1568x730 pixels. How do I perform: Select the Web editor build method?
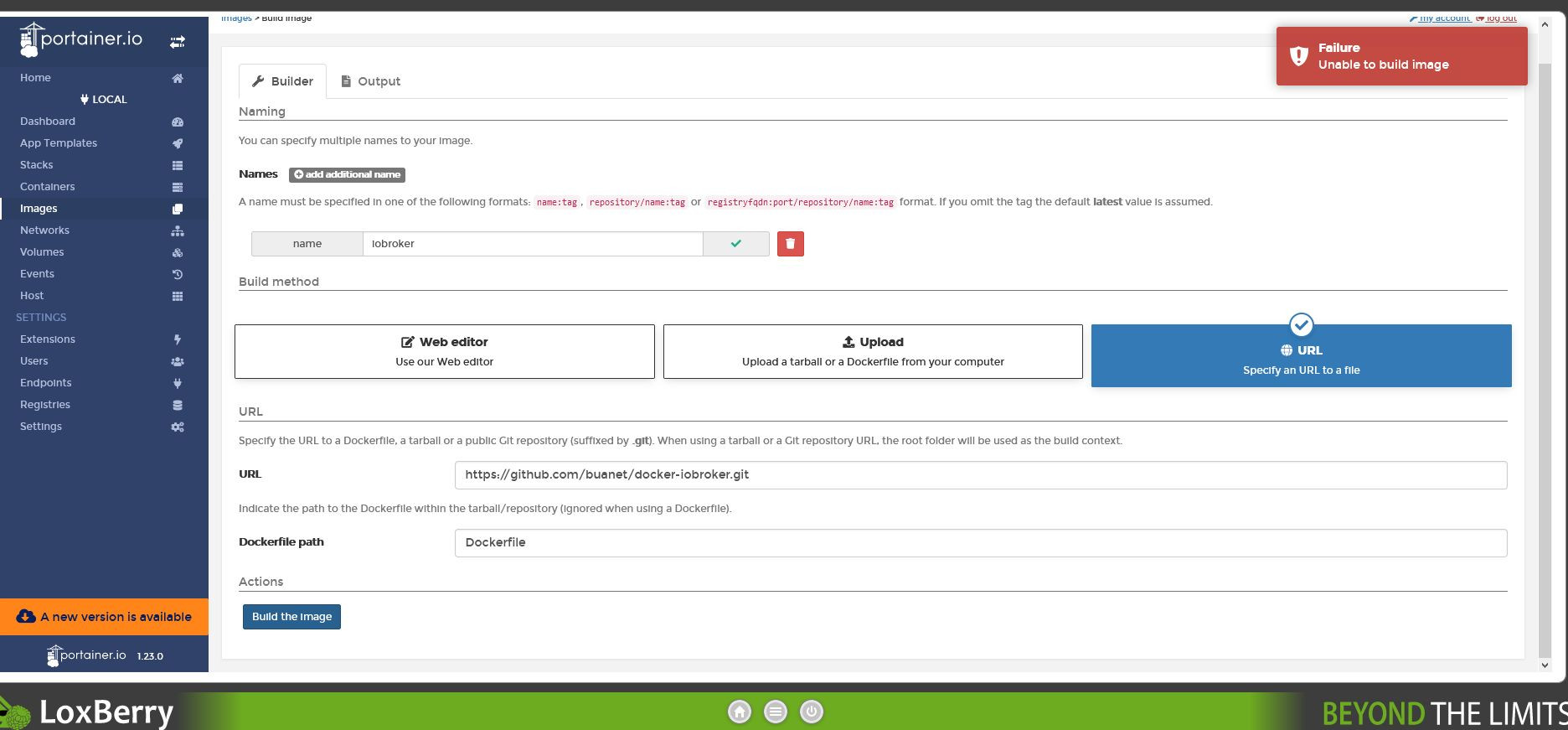pos(445,351)
